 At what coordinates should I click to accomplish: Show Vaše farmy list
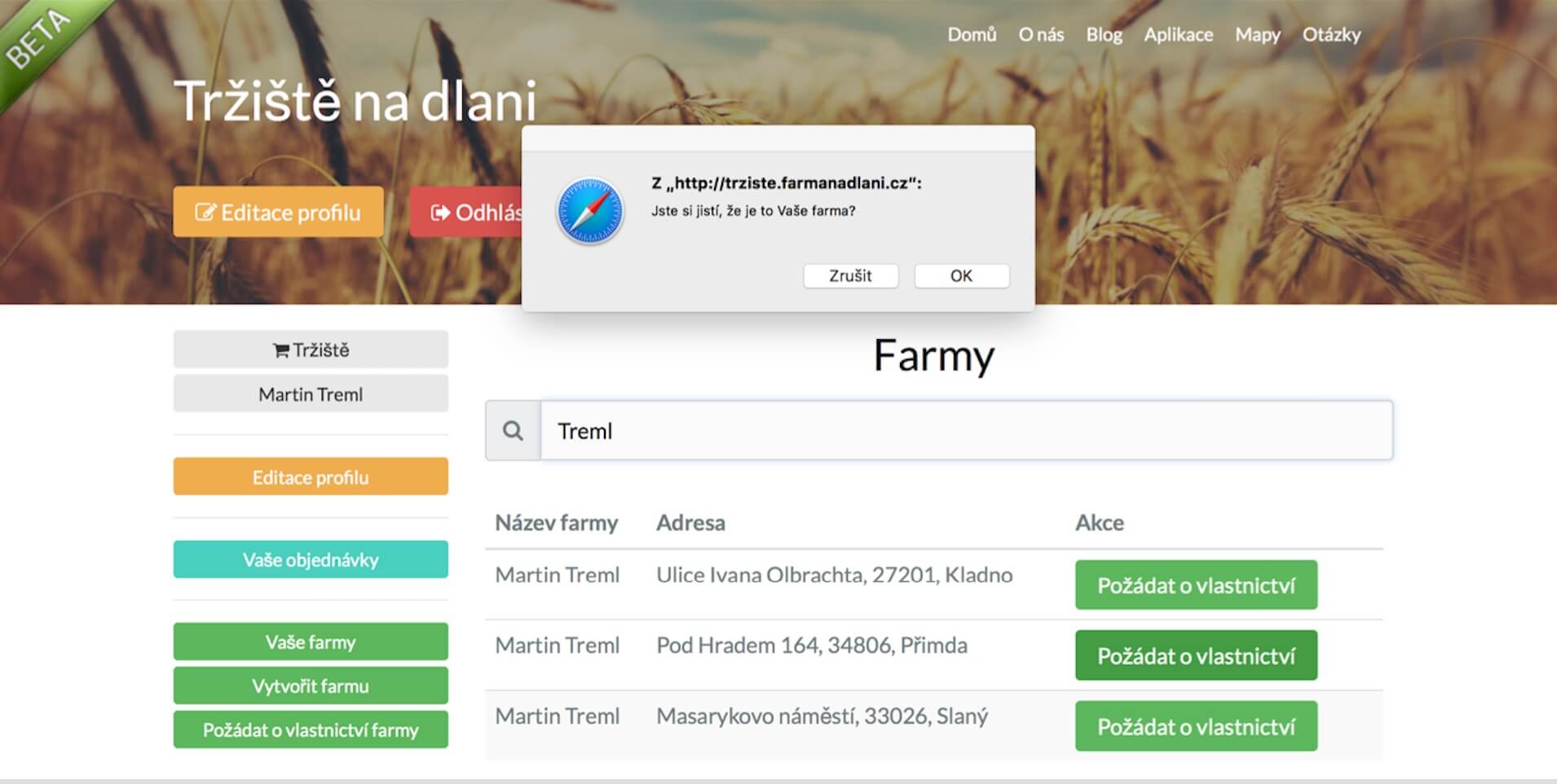[x=311, y=642]
